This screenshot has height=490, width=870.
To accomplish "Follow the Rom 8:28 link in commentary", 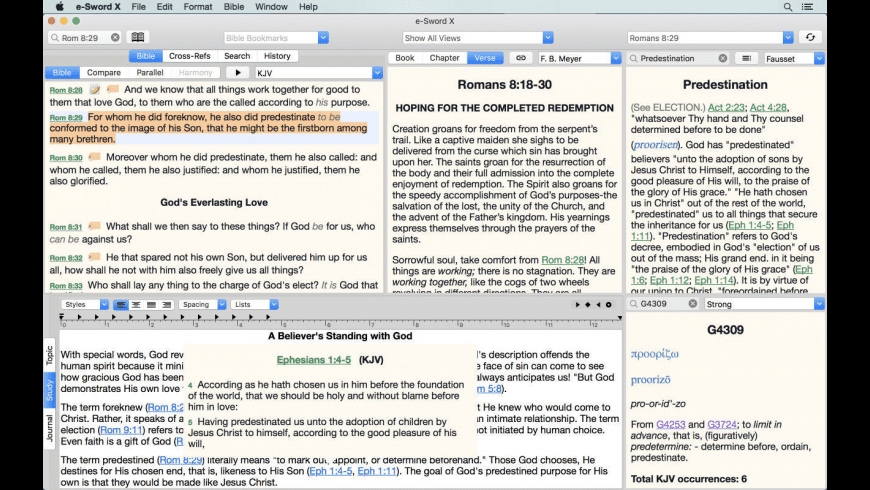I will [565, 259].
